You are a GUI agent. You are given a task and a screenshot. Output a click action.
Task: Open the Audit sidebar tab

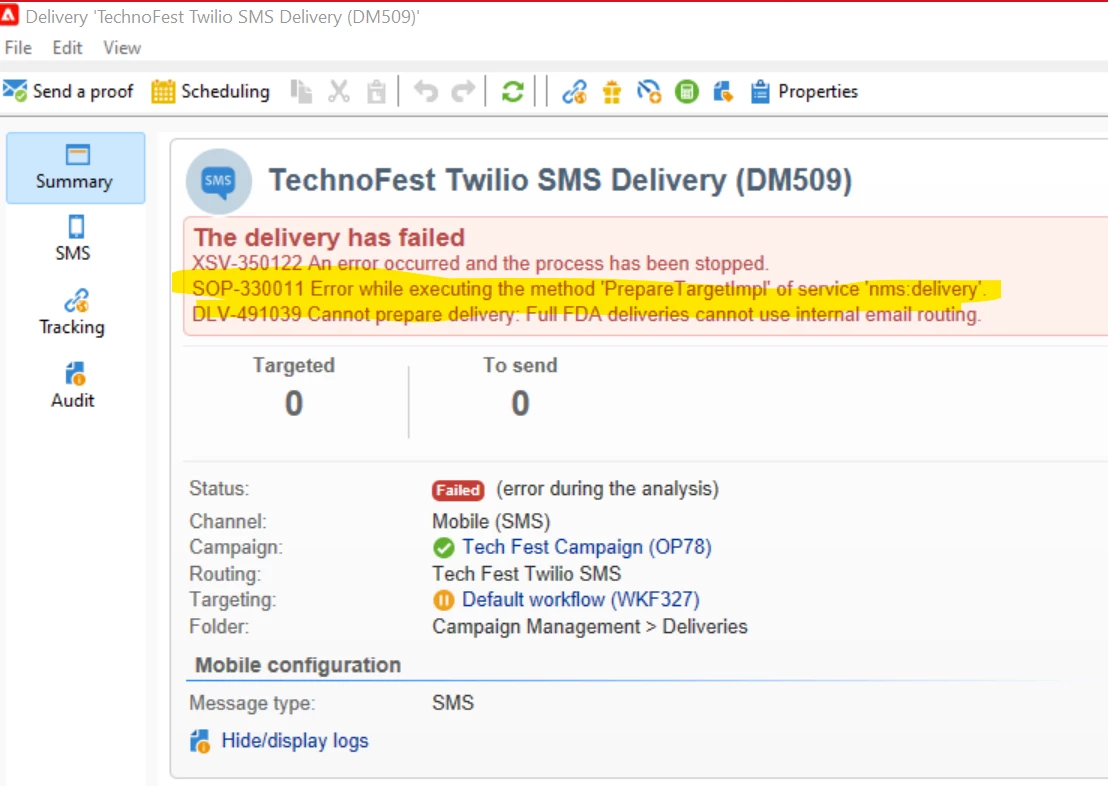[x=73, y=385]
